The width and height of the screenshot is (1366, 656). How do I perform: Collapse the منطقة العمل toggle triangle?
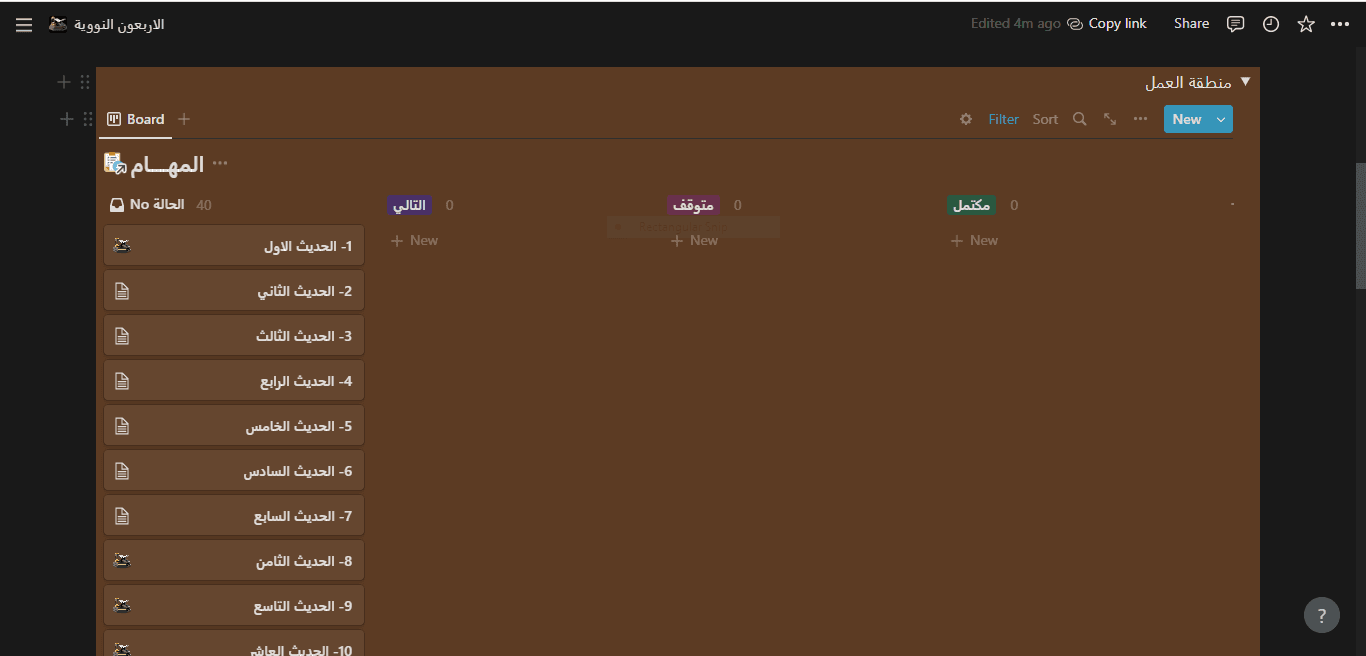coord(1245,82)
